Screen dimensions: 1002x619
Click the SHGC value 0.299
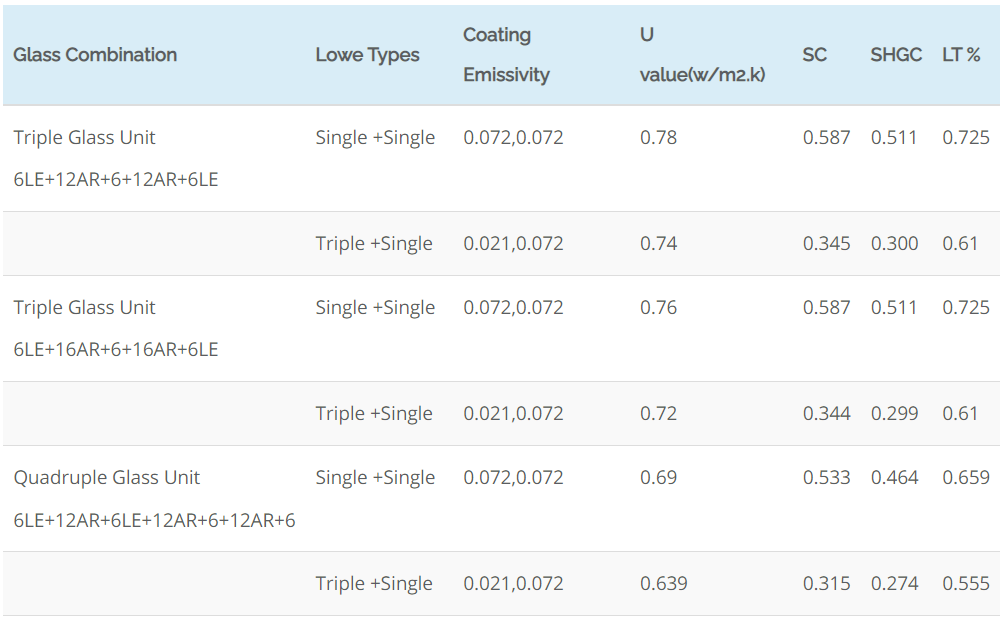[894, 414]
